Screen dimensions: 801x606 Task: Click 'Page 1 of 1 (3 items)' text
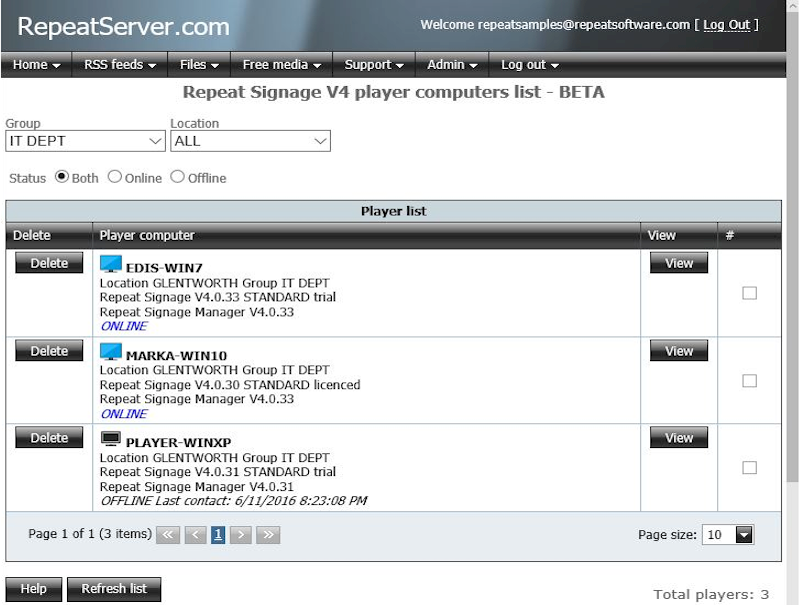point(90,534)
